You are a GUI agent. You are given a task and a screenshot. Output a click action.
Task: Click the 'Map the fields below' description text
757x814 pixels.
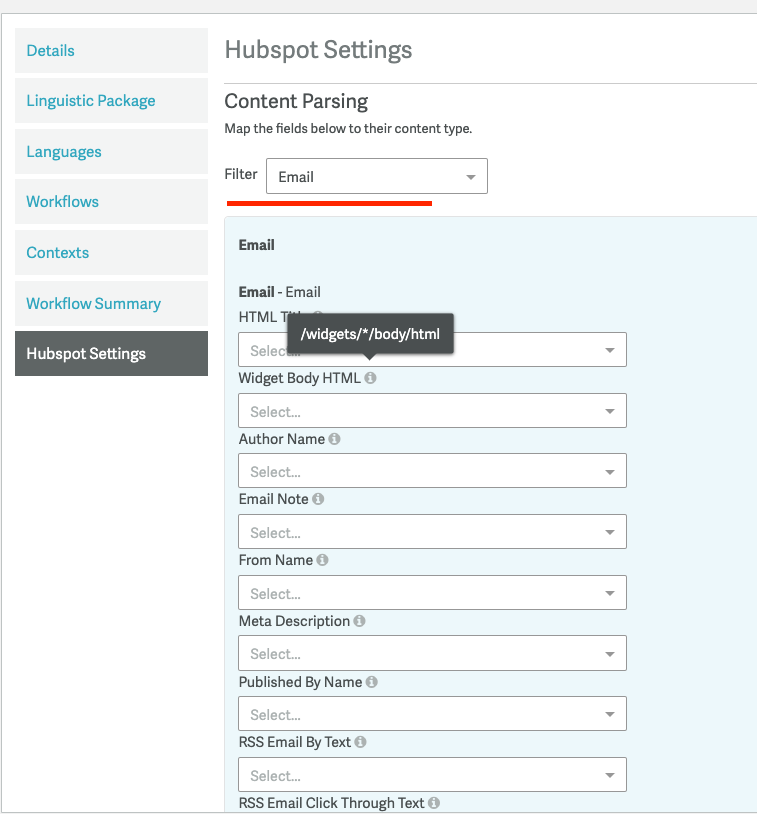[348, 129]
